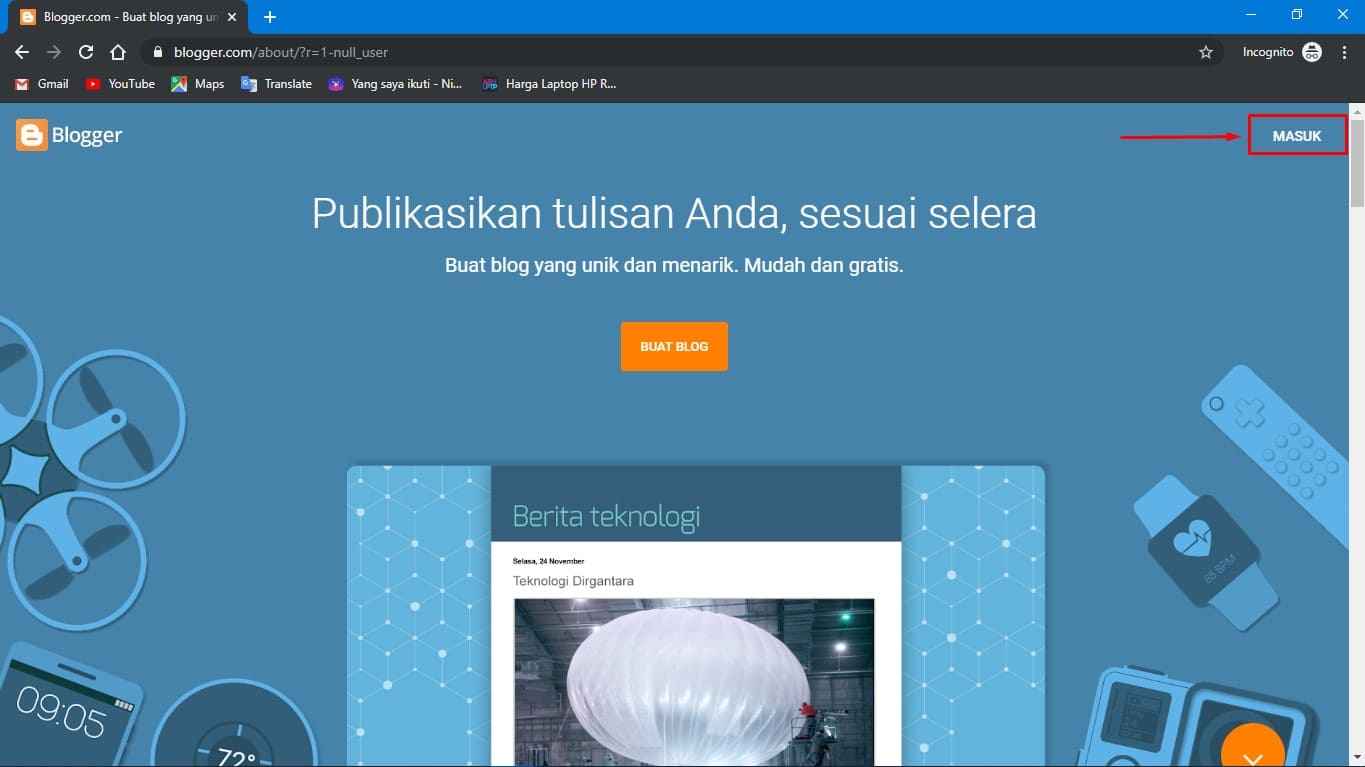Open the Chrome three-dot menu
The width and height of the screenshot is (1365, 767).
point(1344,52)
